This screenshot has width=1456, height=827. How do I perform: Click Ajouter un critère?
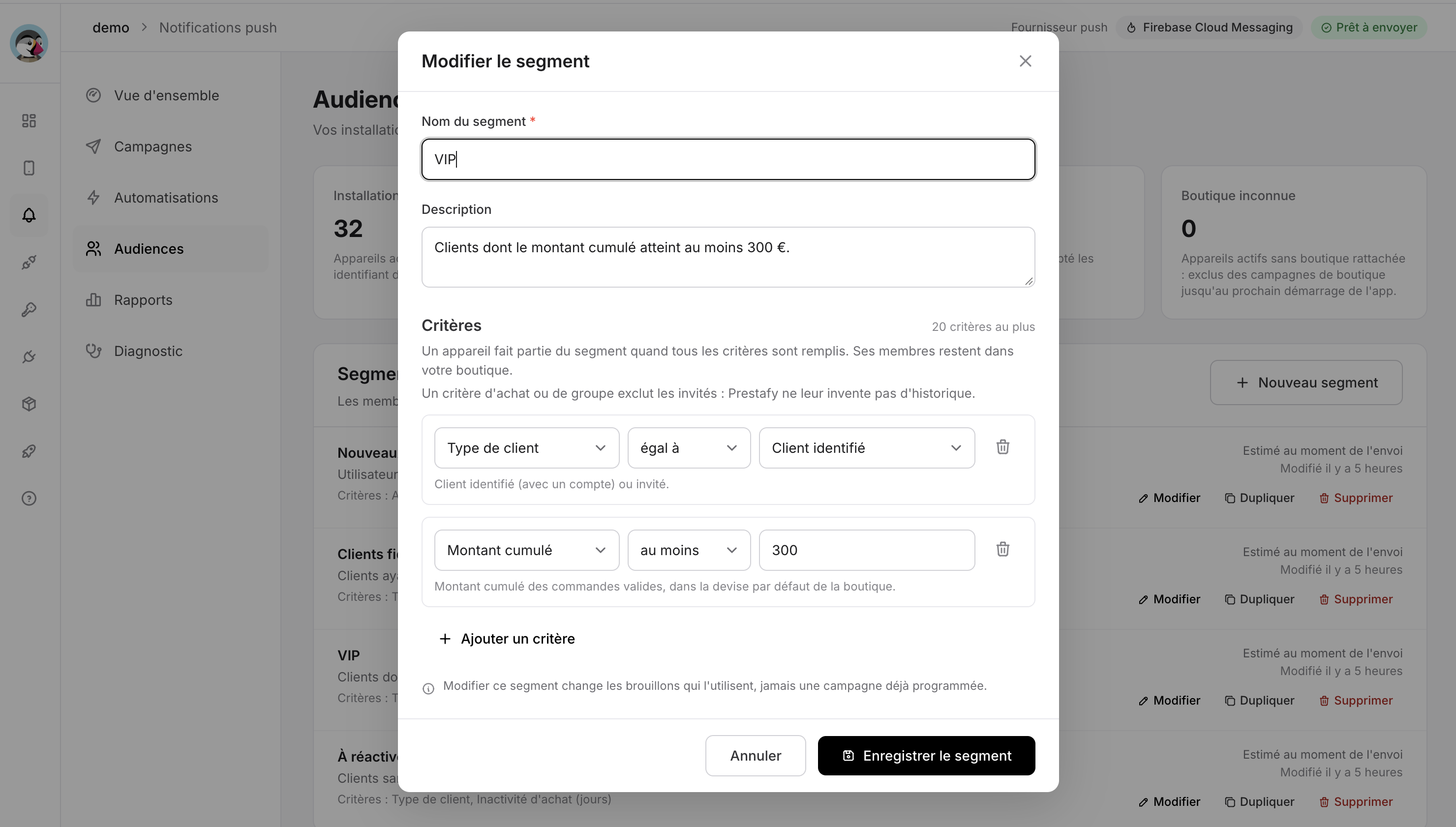[x=507, y=638]
